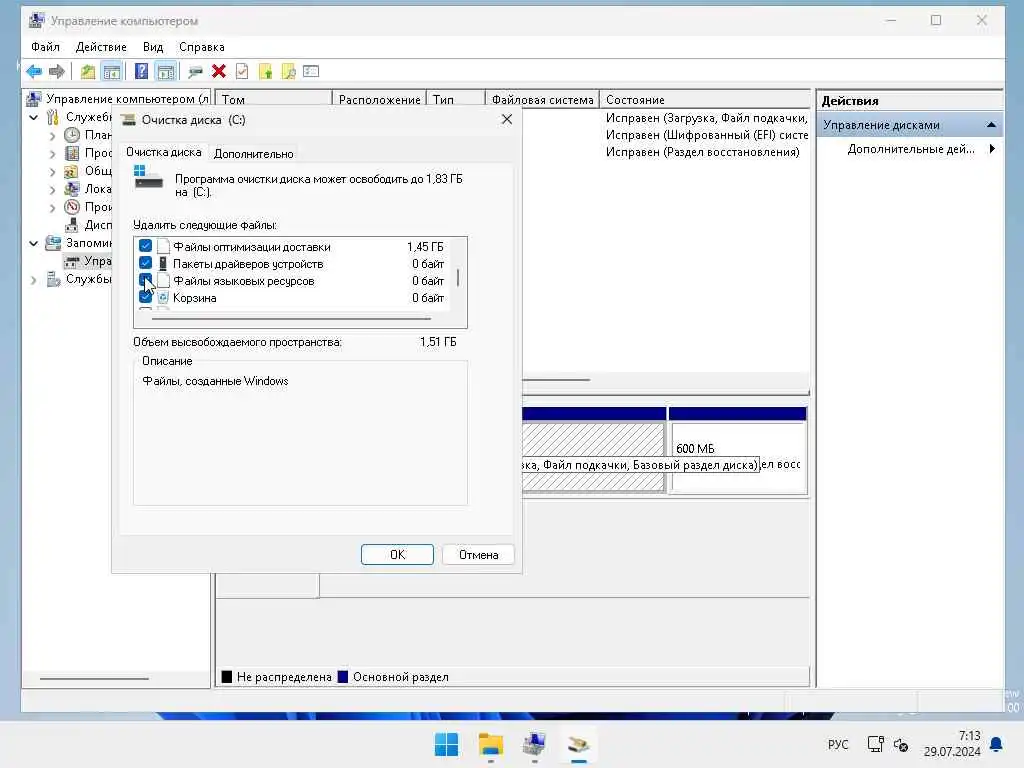Close the Очистка диска dialog
This screenshot has height=768, width=1024.
click(x=507, y=119)
